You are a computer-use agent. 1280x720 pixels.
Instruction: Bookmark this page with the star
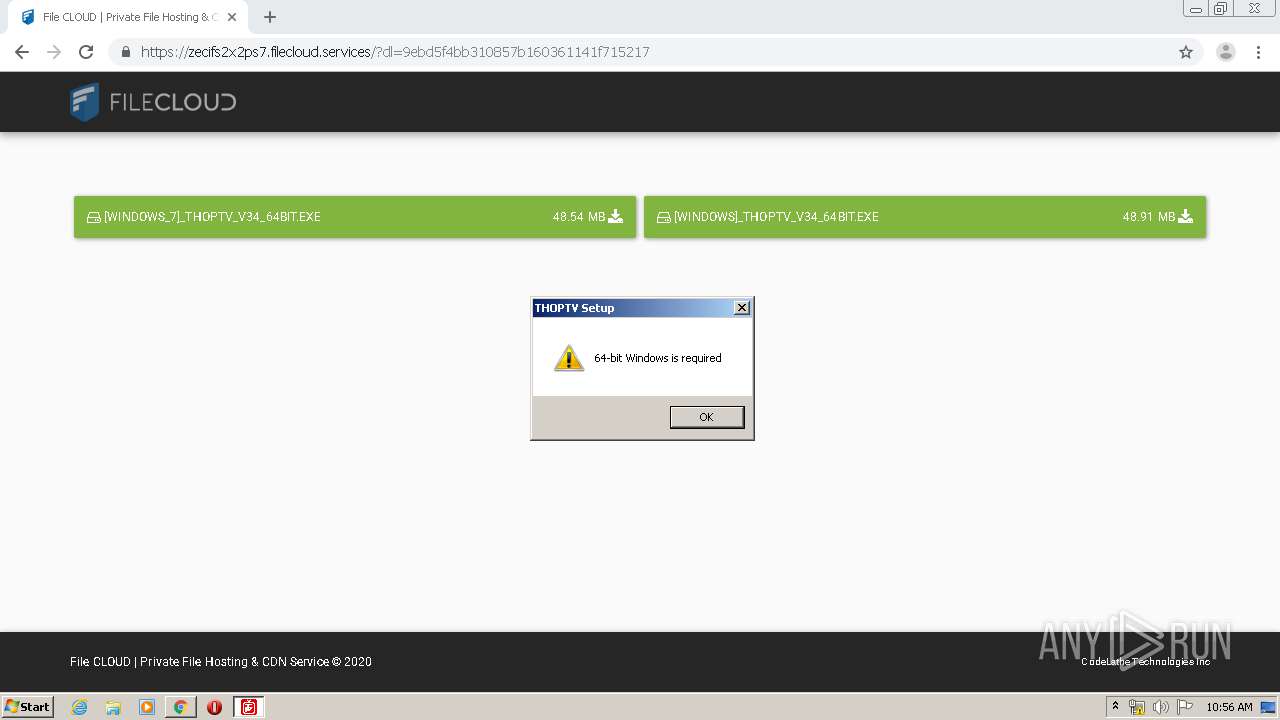[x=1186, y=52]
